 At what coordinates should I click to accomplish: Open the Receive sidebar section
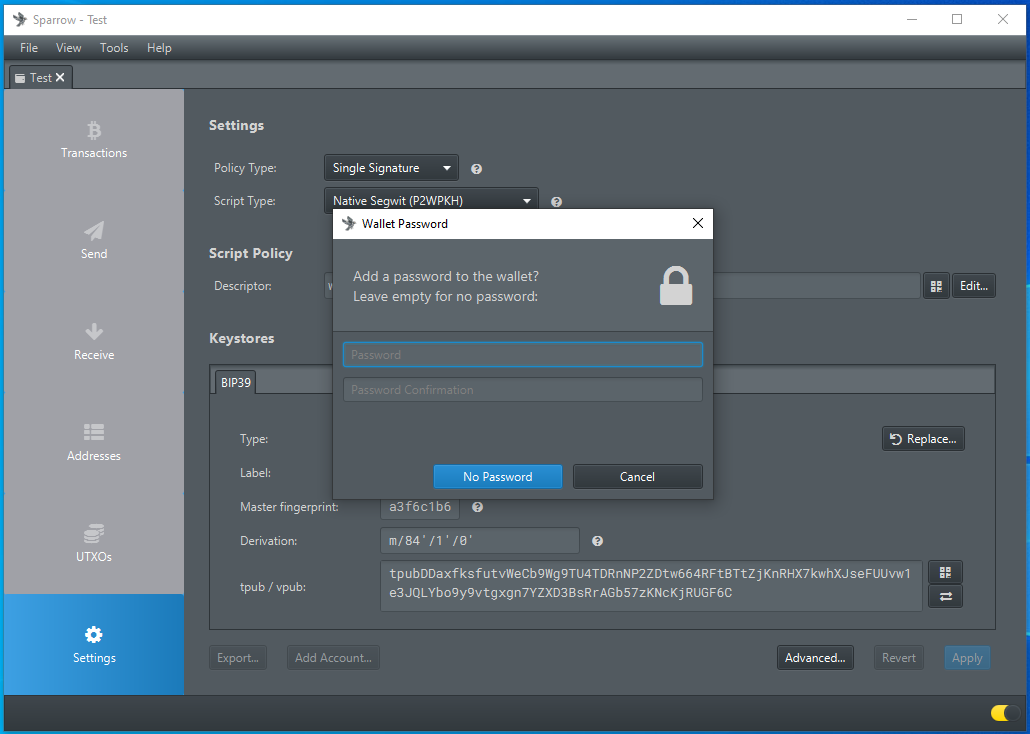[x=94, y=342]
